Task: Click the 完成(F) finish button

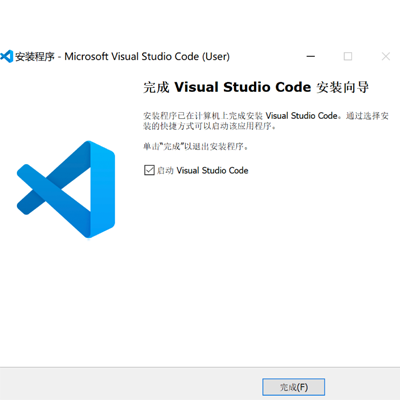Action: tap(293, 387)
